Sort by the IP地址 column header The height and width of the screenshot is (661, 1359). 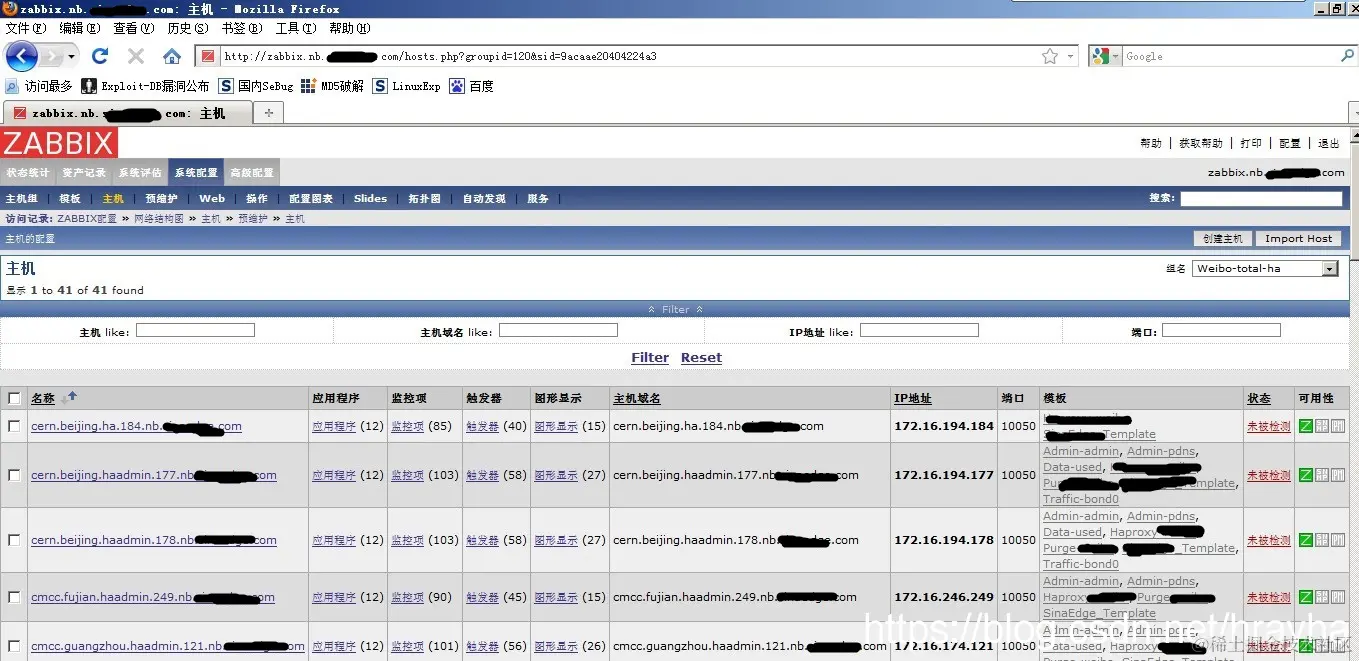click(913, 398)
